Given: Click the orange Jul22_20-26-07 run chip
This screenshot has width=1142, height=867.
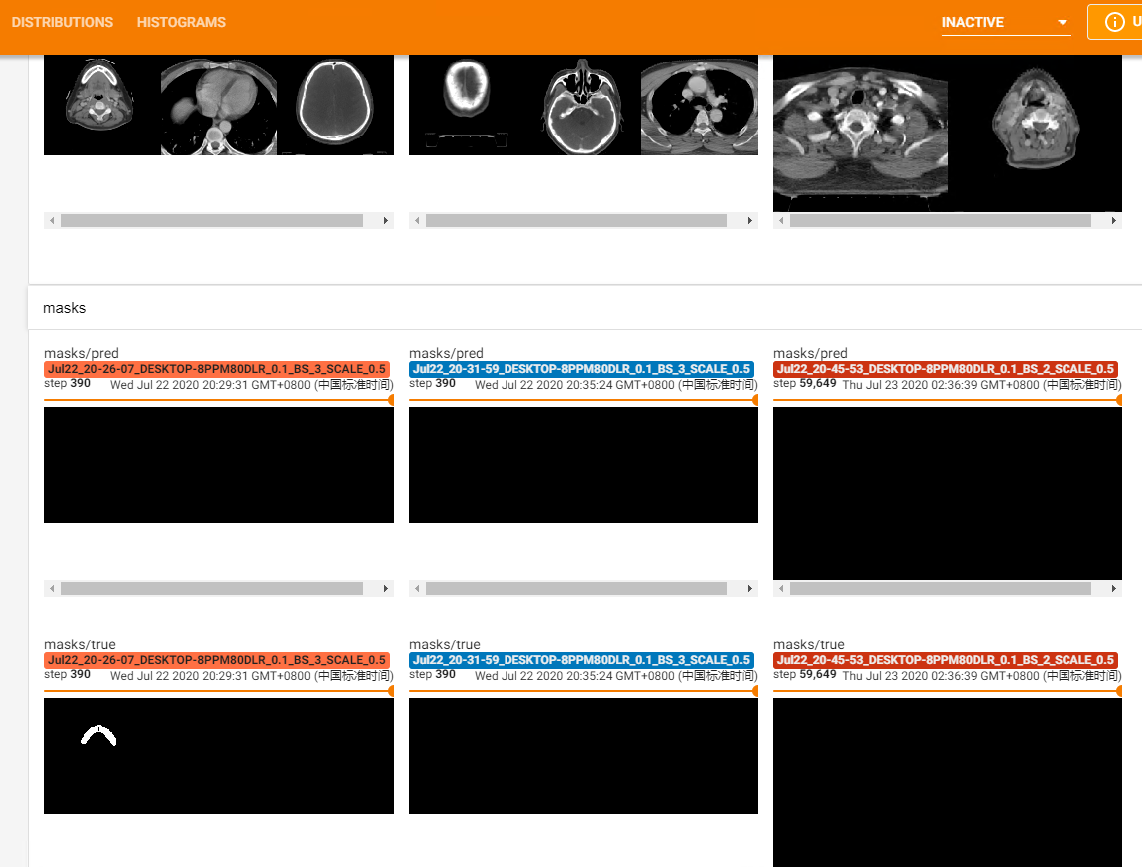Looking at the screenshot, I should click(218, 369).
